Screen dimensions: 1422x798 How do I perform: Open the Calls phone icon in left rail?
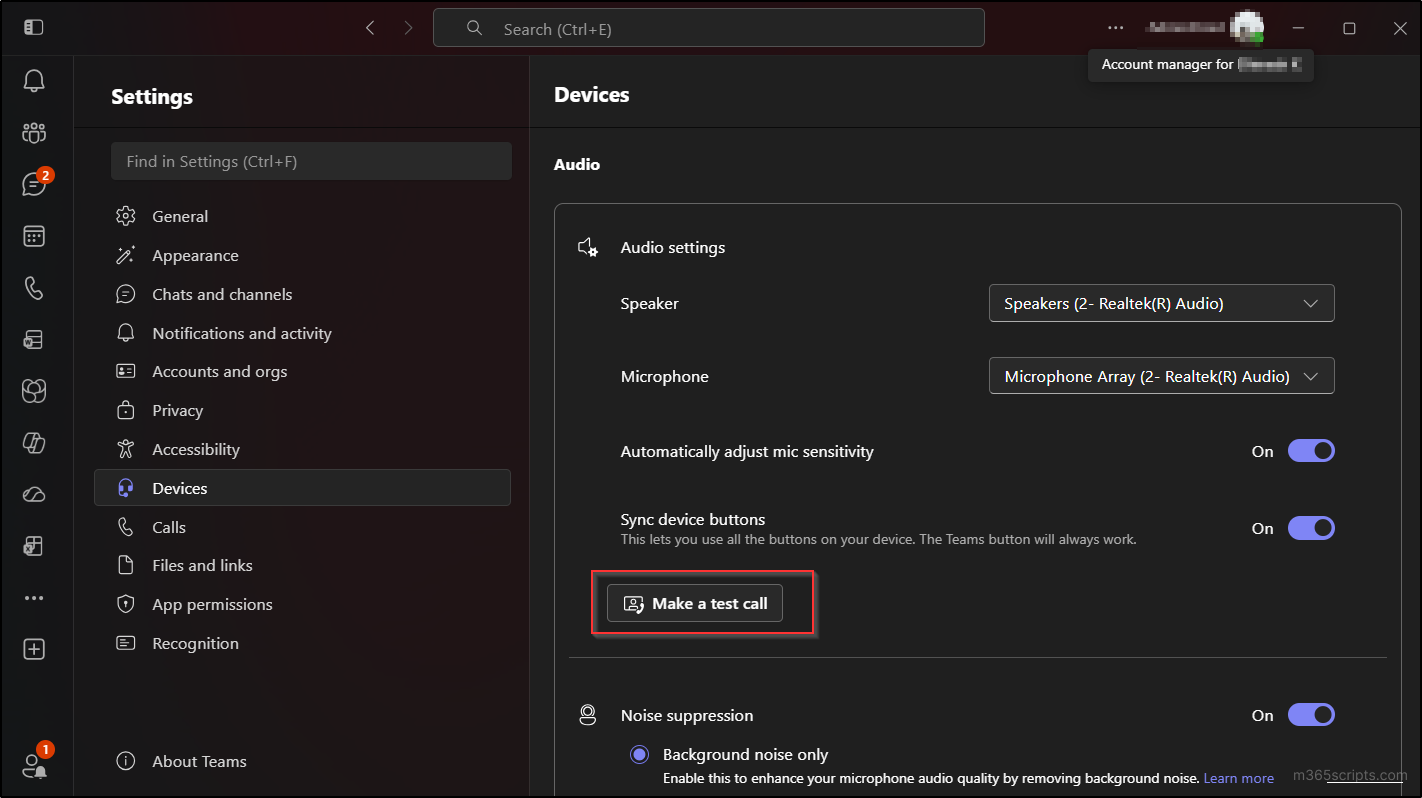coord(34,288)
